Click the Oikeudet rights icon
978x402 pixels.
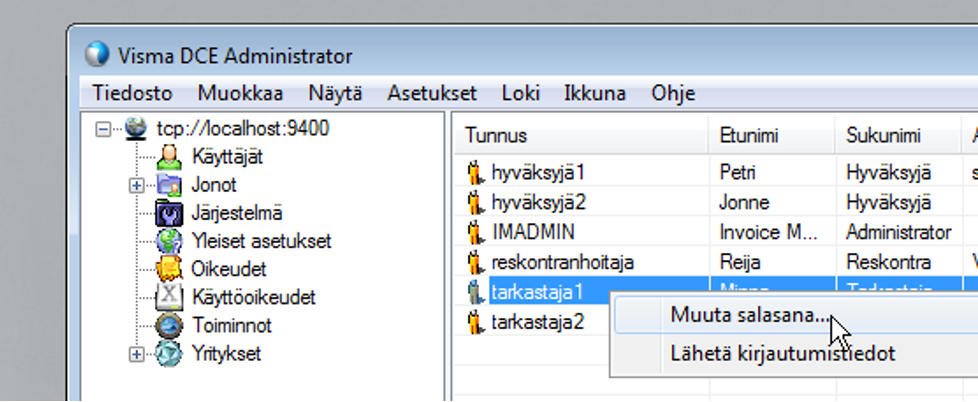pos(170,269)
